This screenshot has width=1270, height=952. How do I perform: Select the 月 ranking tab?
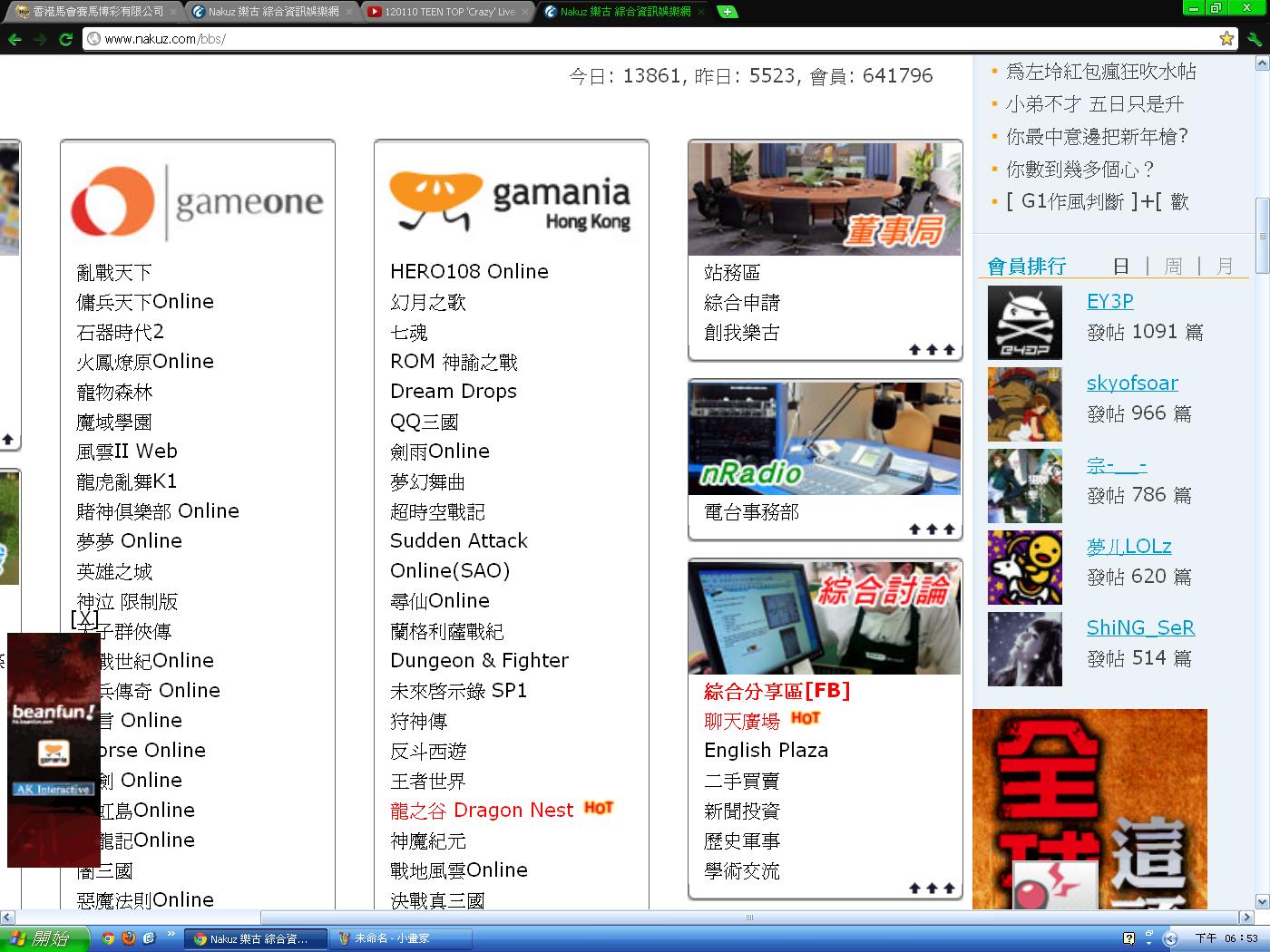1225,266
